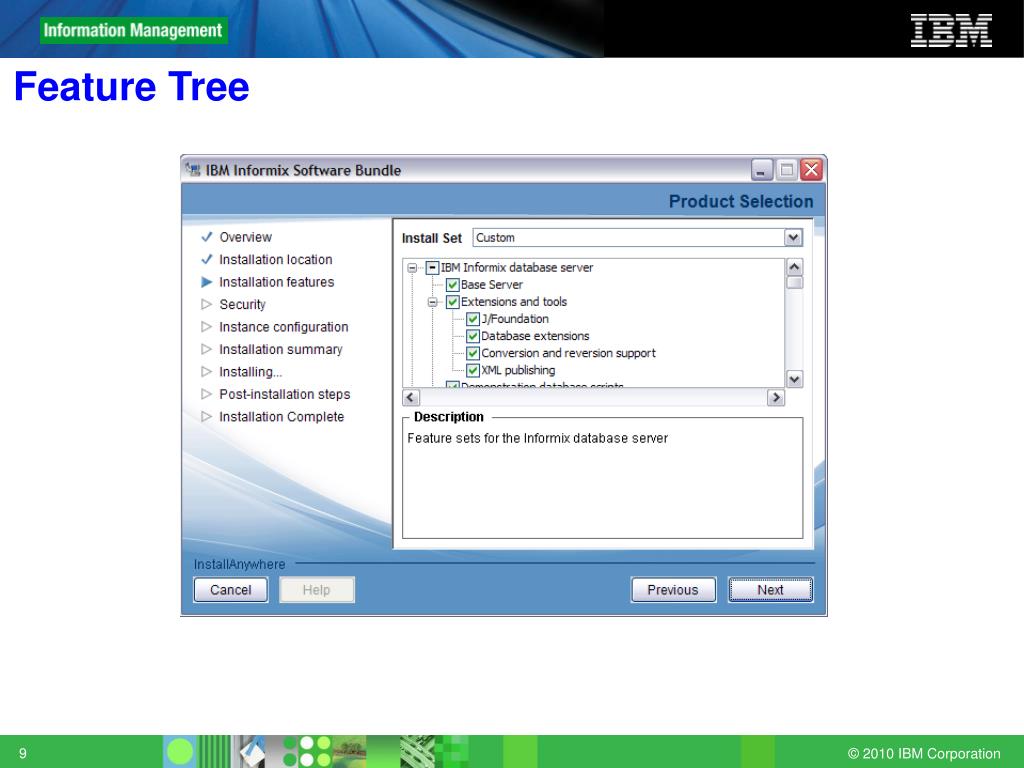1024x768 pixels.
Task: Click the Instance configuration step arrow icon
Action: [x=206, y=327]
